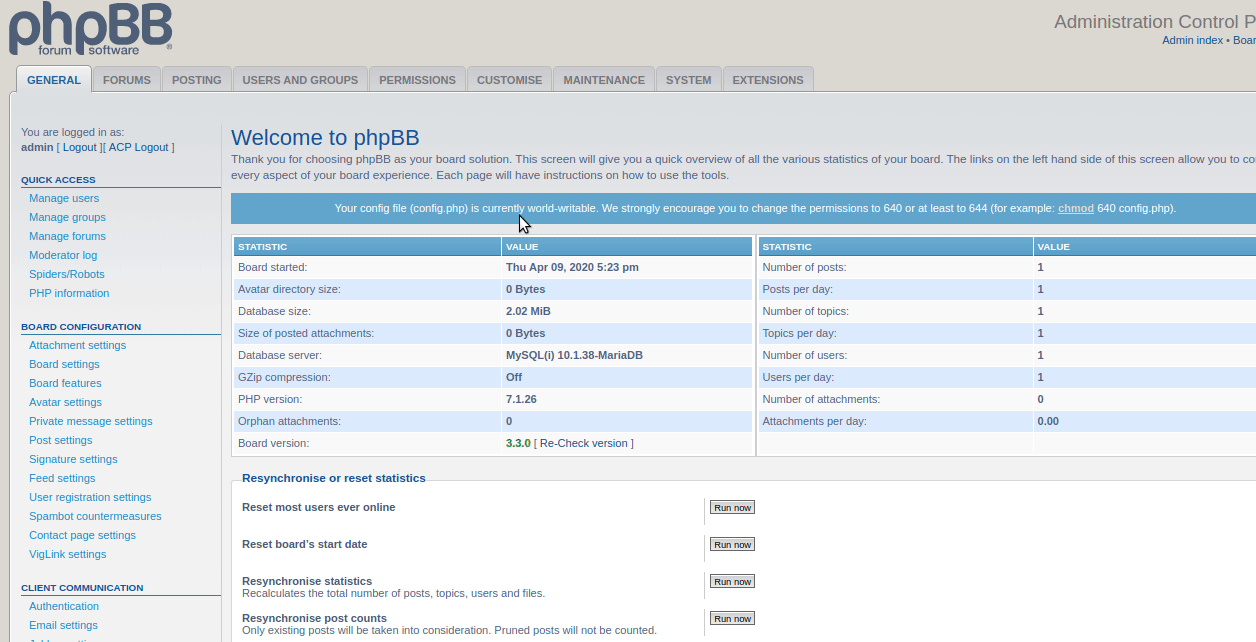Click the Attachments per day label
The height and width of the screenshot is (642, 1256).
click(814, 421)
